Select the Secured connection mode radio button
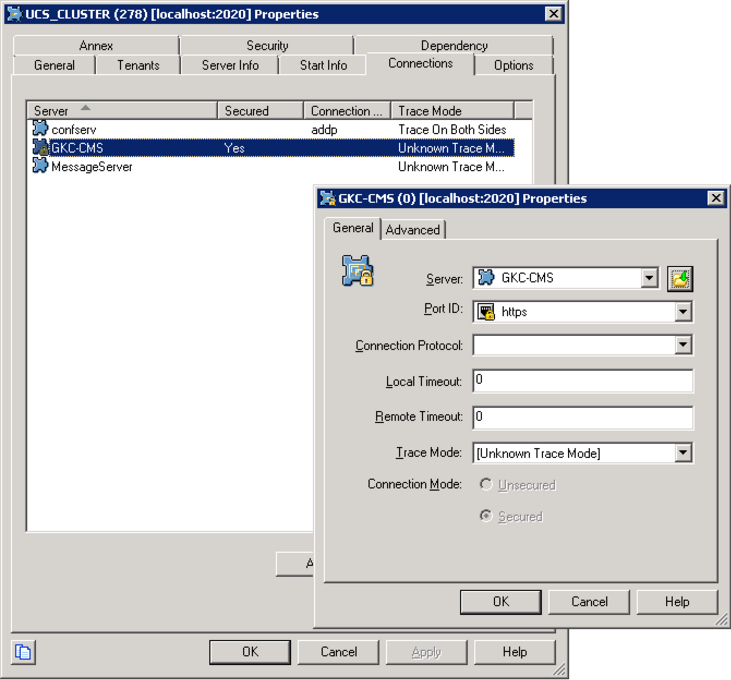Screen dimensions: 731x680 [486, 517]
